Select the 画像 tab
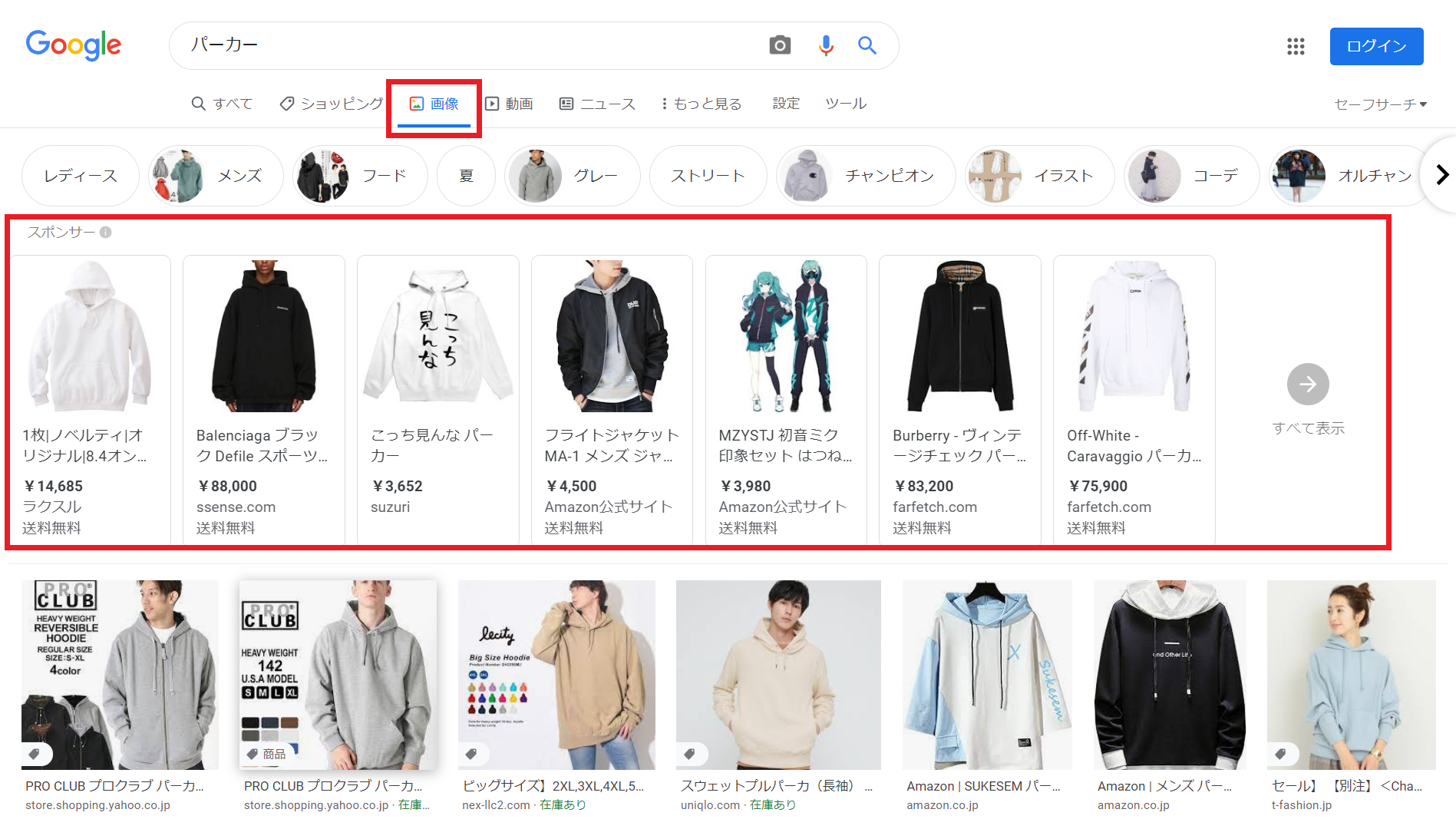This screenshot has width=1456, height=829. [x=434, y=104]
